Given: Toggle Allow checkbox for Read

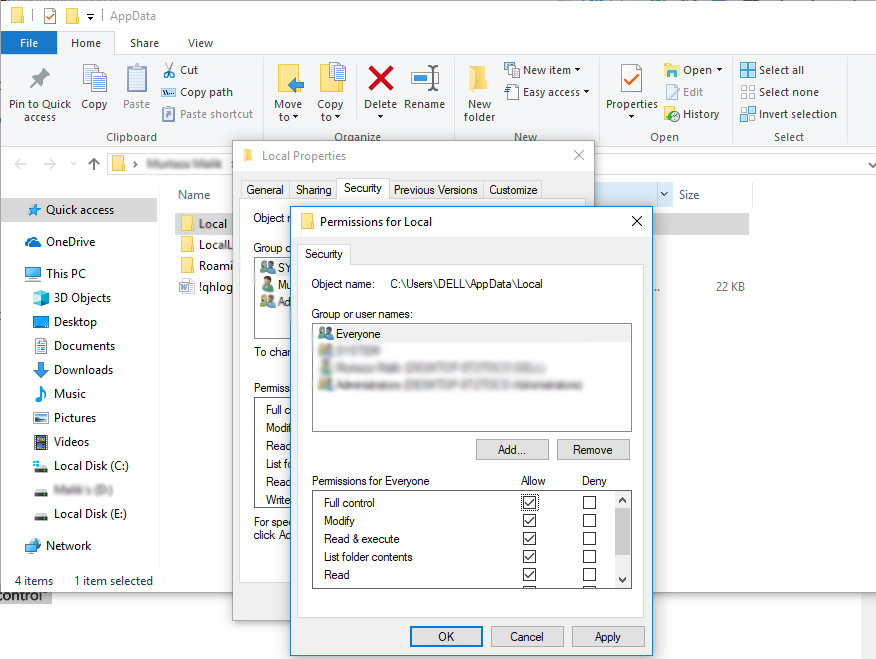Looking at the screenshot, I should 530,574.
